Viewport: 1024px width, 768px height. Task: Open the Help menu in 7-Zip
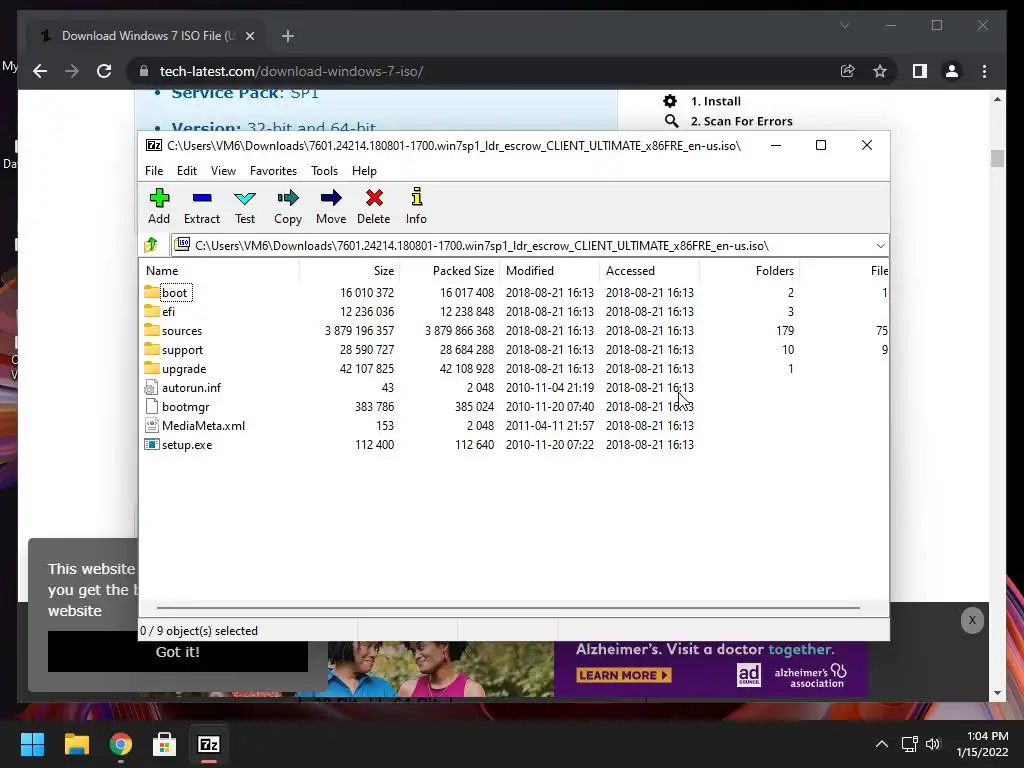364,170
